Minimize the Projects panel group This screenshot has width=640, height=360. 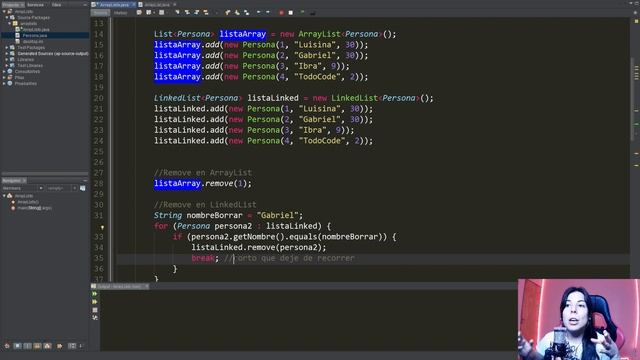[85, 4]
